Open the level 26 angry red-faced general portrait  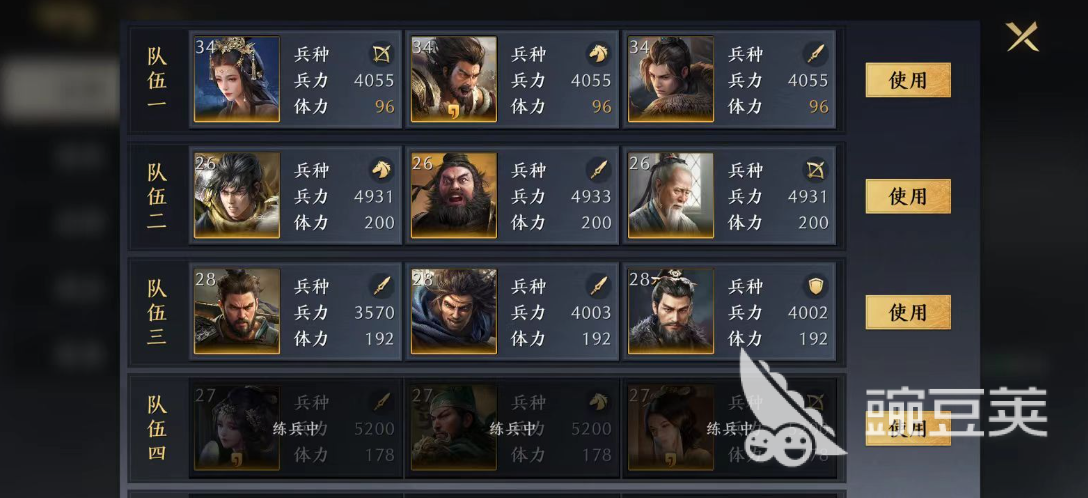[453, 195]
